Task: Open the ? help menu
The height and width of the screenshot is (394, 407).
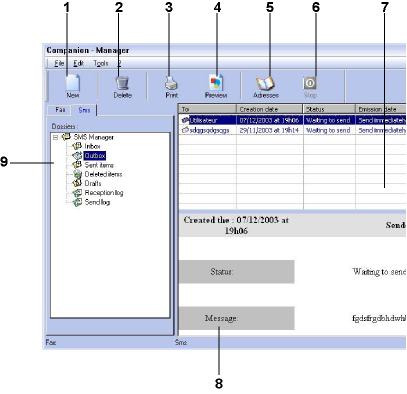Action: coord(119,63)
